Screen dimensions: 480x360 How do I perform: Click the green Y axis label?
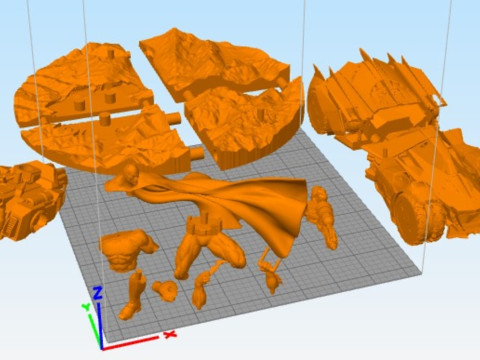point(86,307)
